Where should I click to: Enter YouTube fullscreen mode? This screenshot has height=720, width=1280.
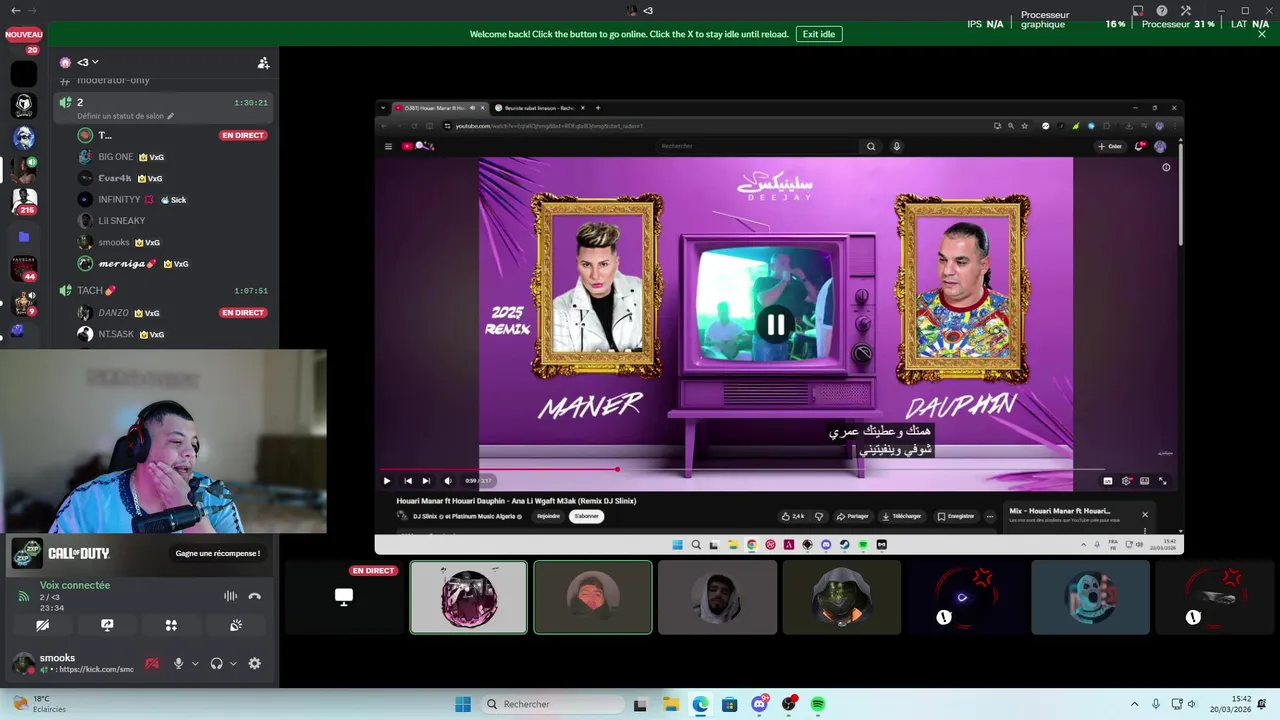[1162, 481]
